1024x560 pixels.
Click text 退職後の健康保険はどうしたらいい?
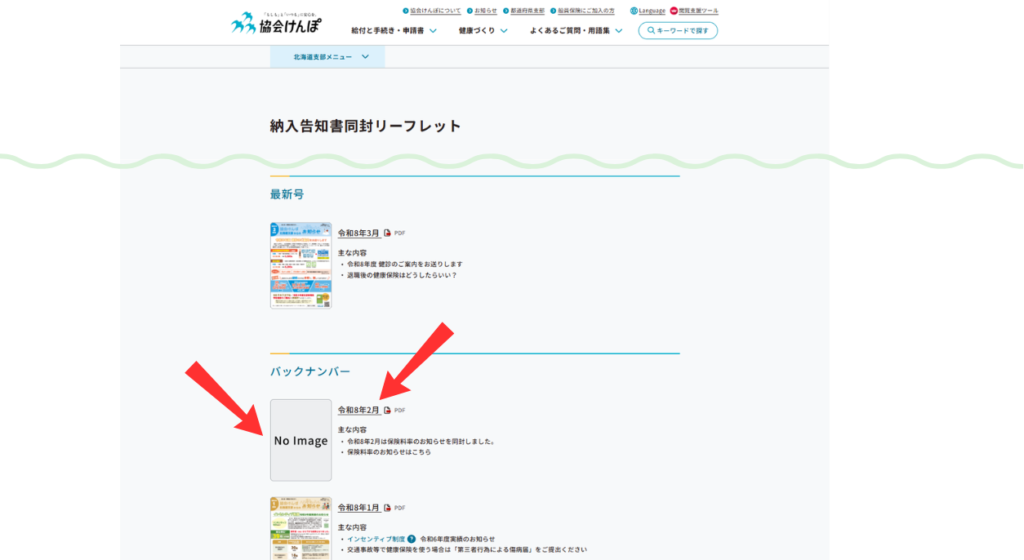402,275
